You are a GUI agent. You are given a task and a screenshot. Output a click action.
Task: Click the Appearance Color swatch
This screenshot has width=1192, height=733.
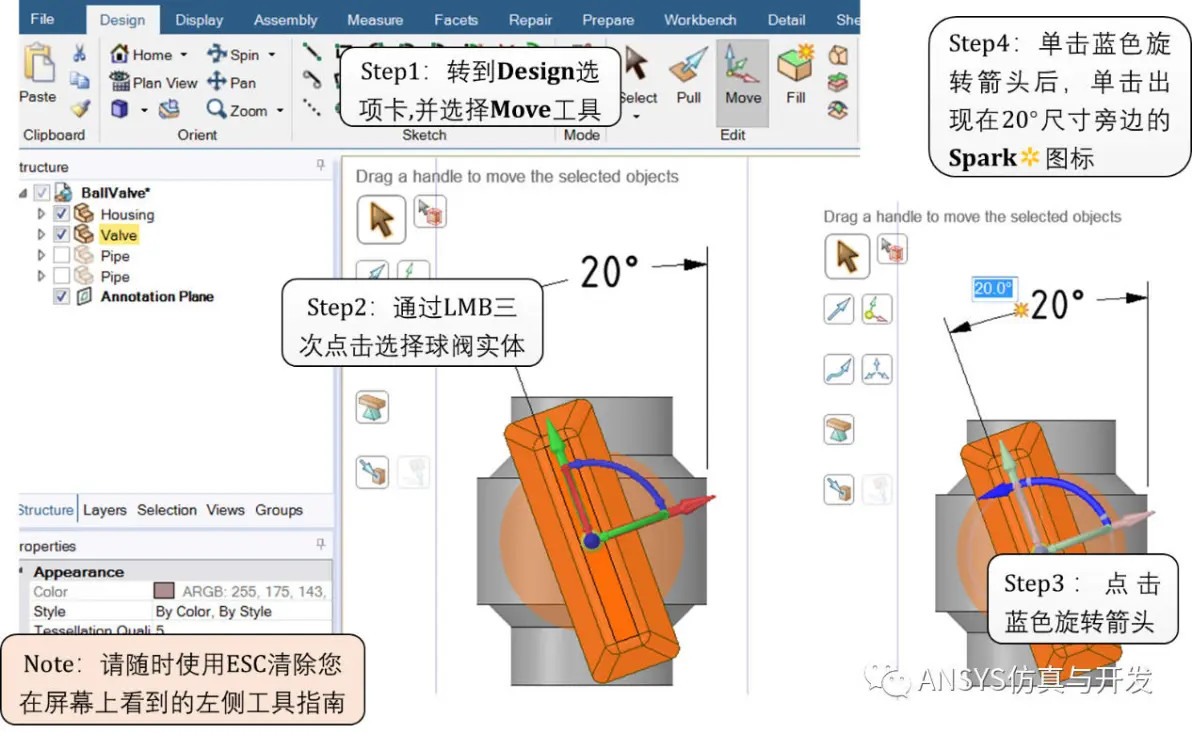pyautogui.click(x=164, y=591)
